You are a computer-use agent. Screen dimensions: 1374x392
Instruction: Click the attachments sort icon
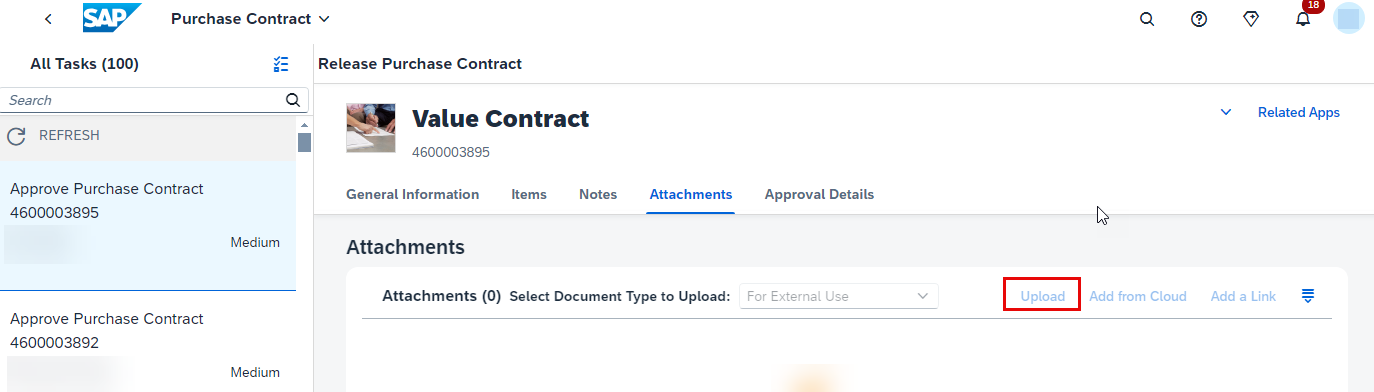[x=1308, y=296]
